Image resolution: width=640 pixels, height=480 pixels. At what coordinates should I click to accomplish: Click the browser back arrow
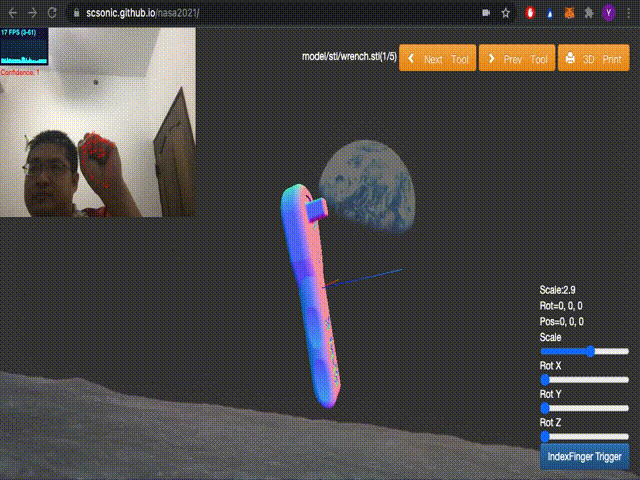11,13
